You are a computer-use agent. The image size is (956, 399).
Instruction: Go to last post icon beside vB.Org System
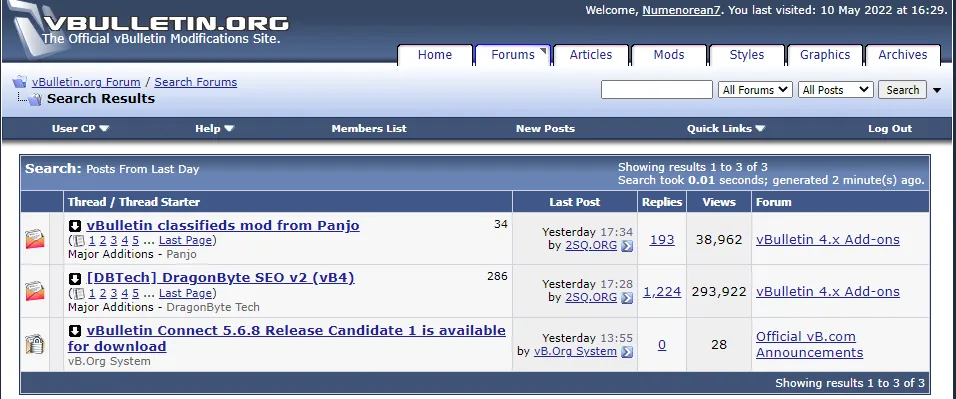627,352
